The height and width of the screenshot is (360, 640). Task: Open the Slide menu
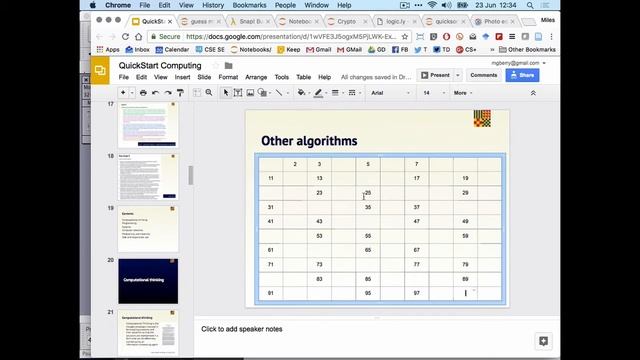pyautogui.click(x=204, y=77)
